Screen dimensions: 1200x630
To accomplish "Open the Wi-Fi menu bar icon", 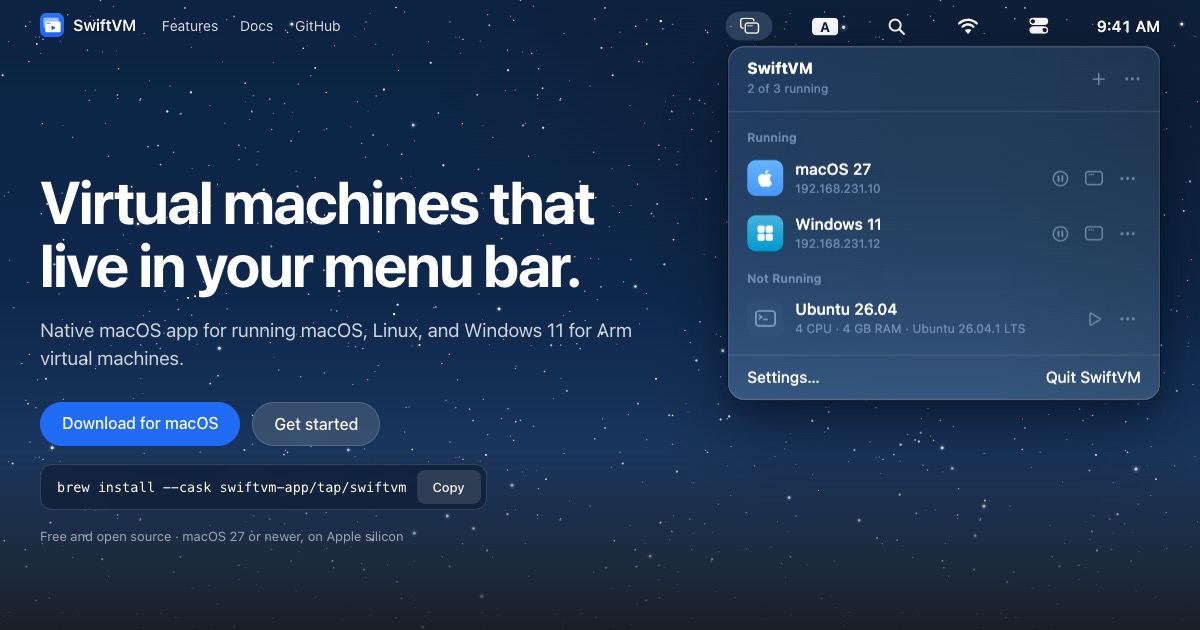I will [x=968, y=27].
